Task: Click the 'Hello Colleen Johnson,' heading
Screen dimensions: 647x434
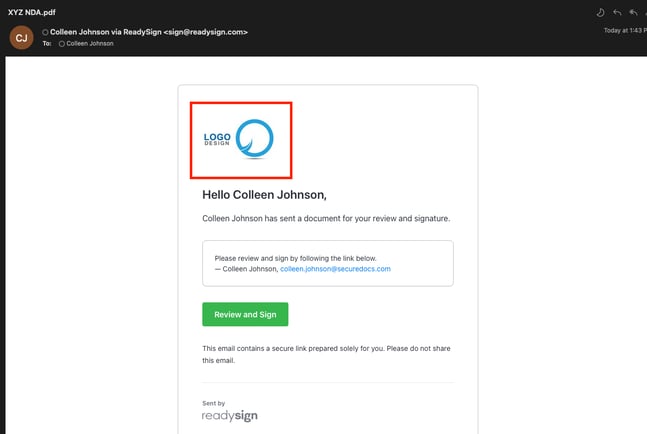Action: [264, 195]
